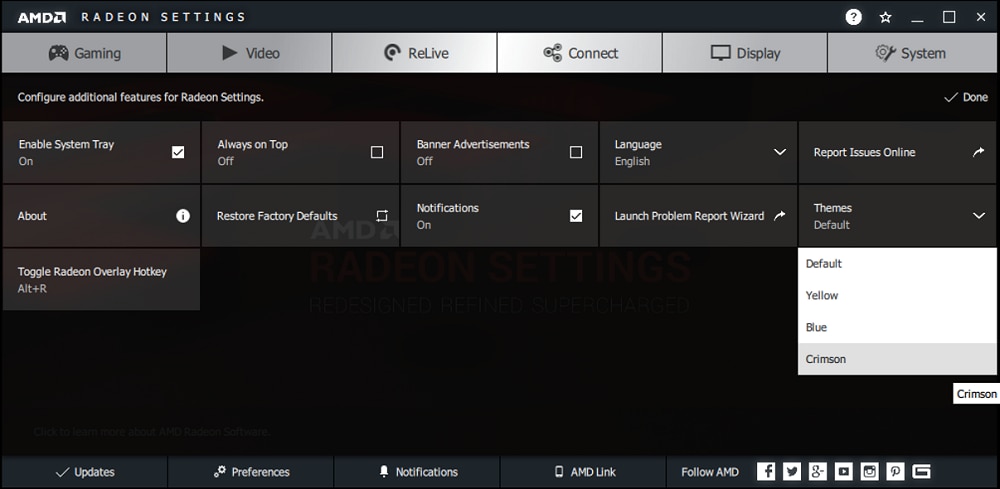This screenshot has height=489, width=1000.
Task: Click the About info circle icon
Action: click(183, 216)
